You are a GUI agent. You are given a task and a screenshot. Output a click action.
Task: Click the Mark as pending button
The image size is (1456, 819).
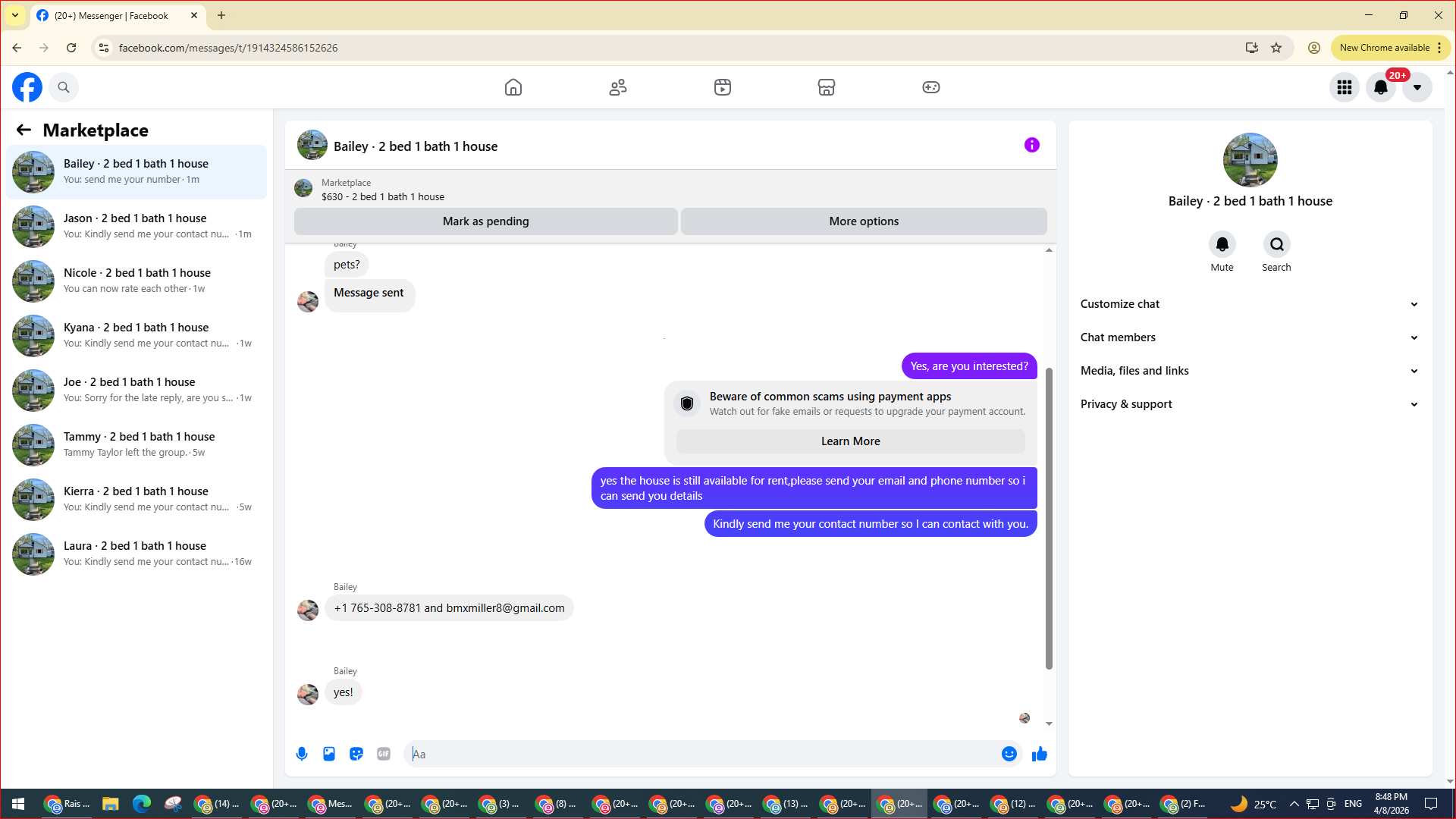(485, 221)
